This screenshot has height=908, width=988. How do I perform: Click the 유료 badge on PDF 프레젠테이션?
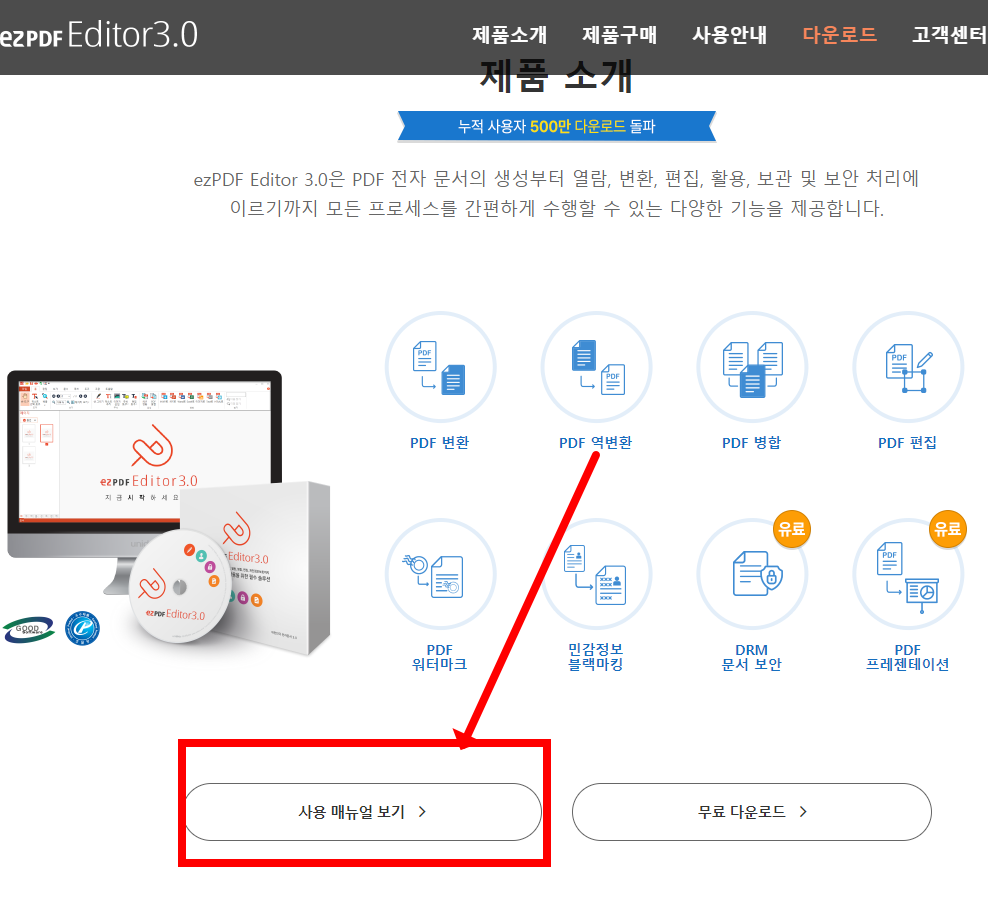point(947,529)
